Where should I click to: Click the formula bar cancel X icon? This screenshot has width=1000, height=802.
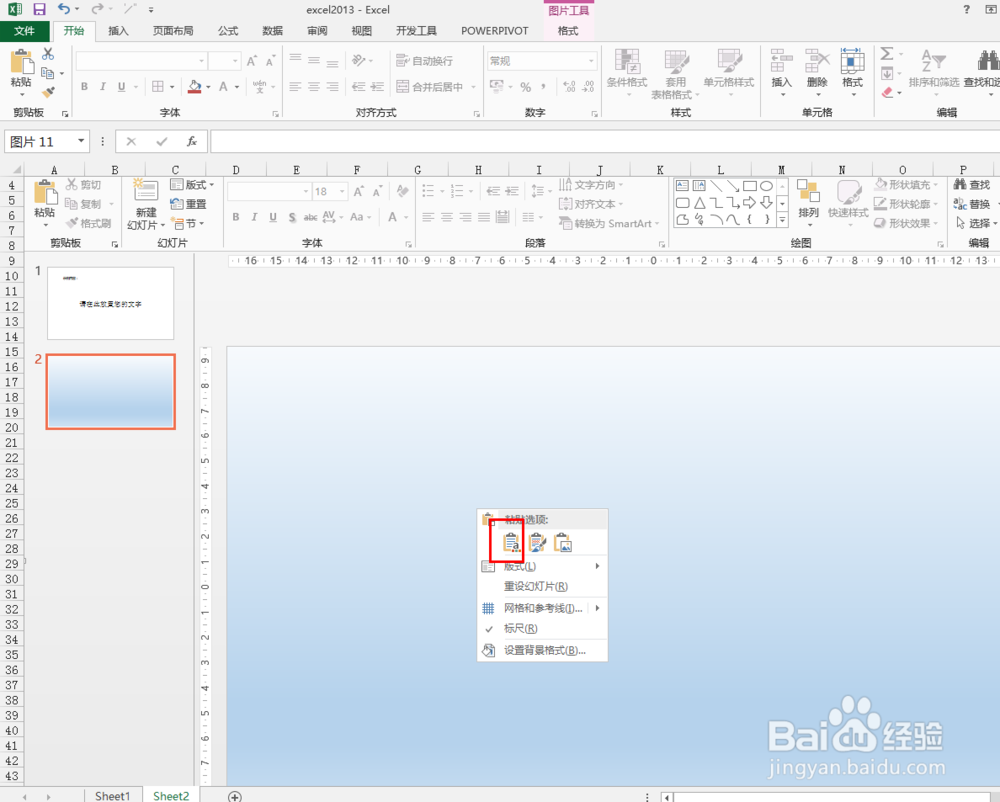[x=131, y=142]
